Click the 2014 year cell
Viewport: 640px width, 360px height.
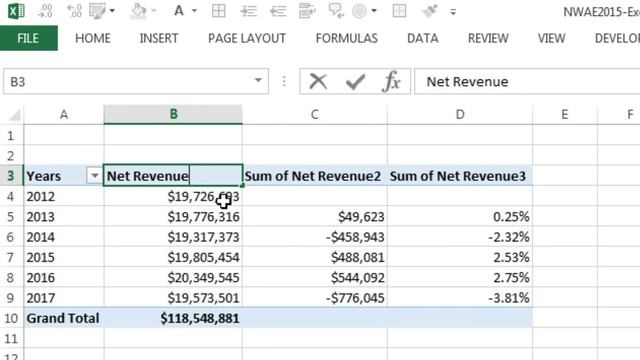point(64,237)
